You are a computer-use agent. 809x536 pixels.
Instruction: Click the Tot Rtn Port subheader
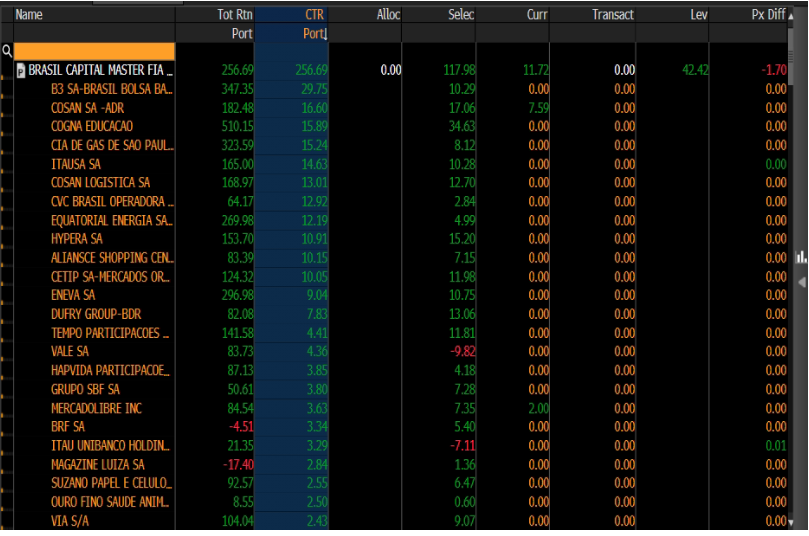[242, 34]
